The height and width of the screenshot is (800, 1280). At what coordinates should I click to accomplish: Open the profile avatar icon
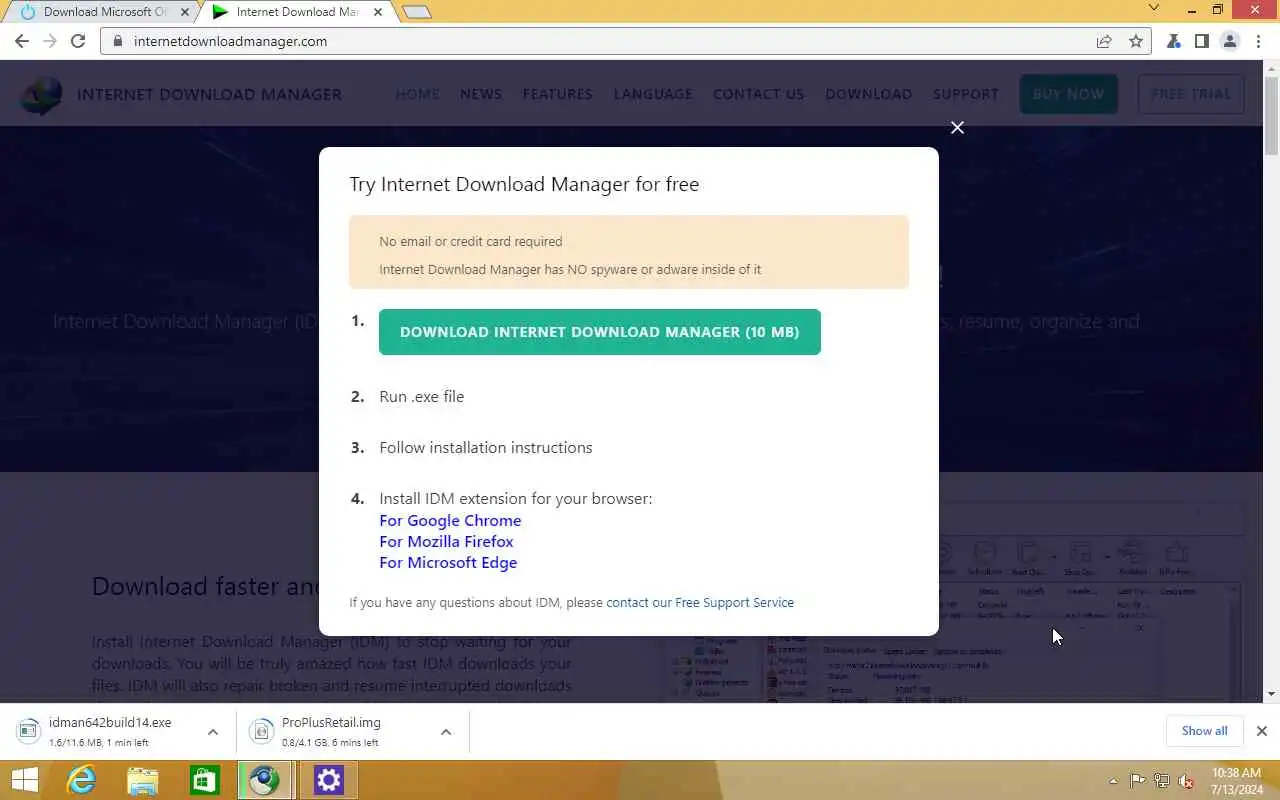1230,41
